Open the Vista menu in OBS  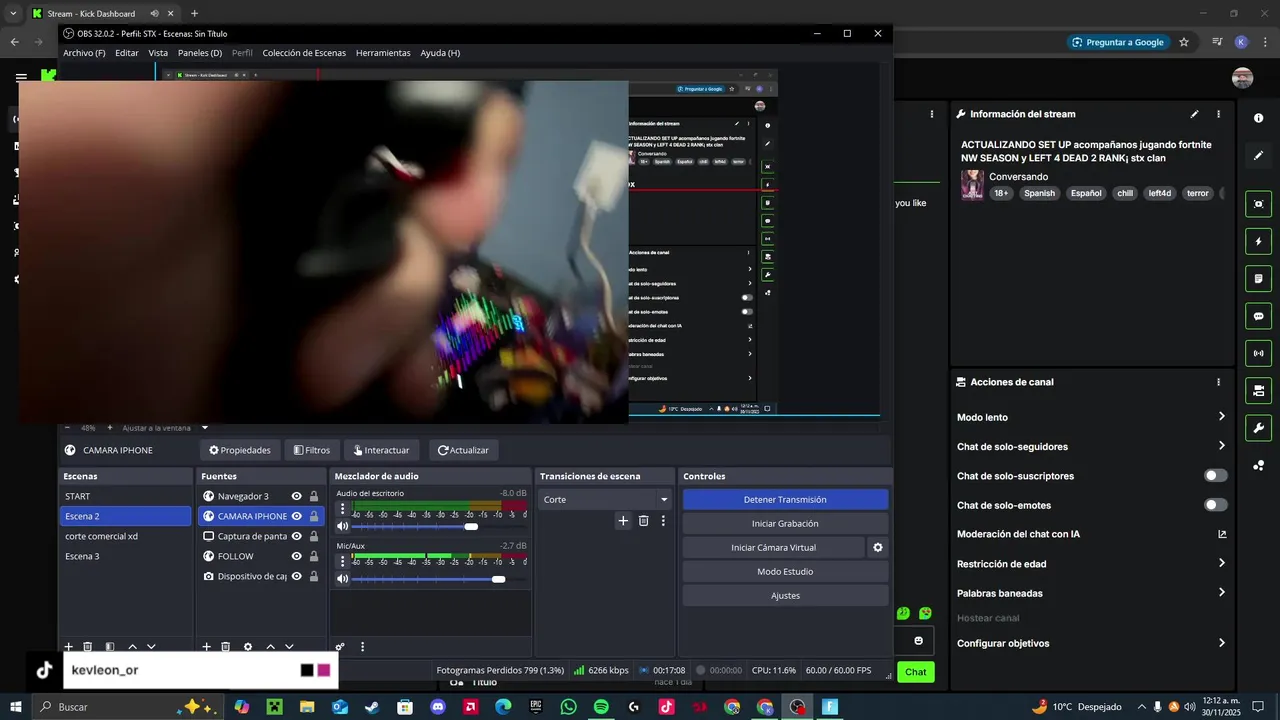pyautogui.click(x=158, y=53)
